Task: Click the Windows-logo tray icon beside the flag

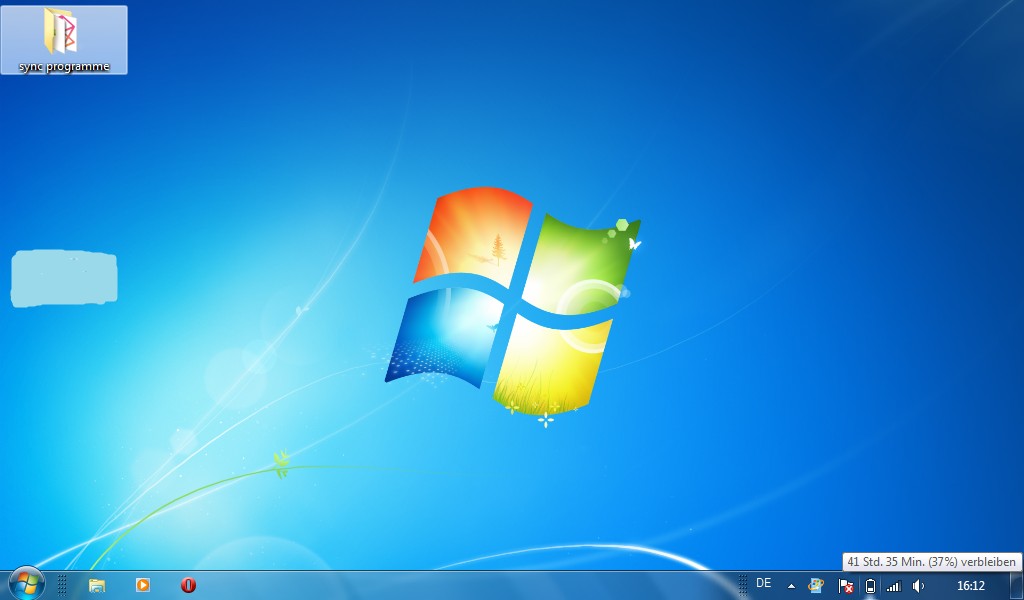Action: (816, 585)
